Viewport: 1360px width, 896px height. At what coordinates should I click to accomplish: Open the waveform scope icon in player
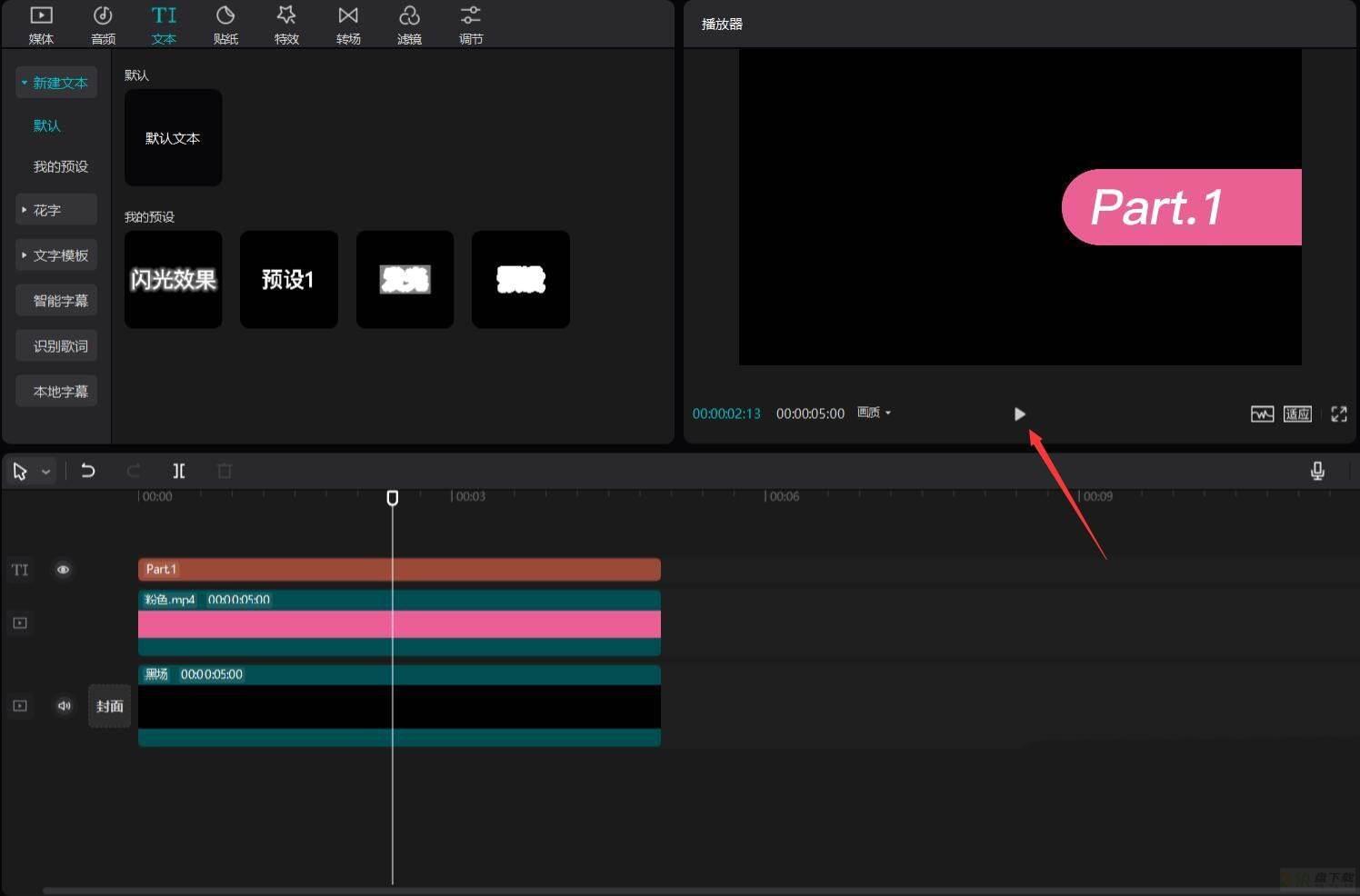point(1262,414)
